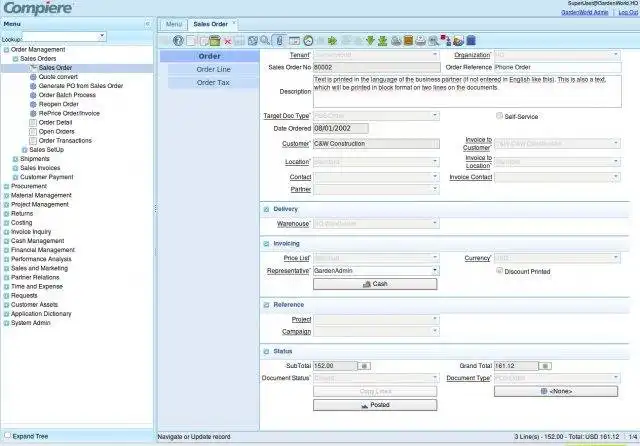
Task: Toggle grid view toolbar icon
Action: click(294, 41)
